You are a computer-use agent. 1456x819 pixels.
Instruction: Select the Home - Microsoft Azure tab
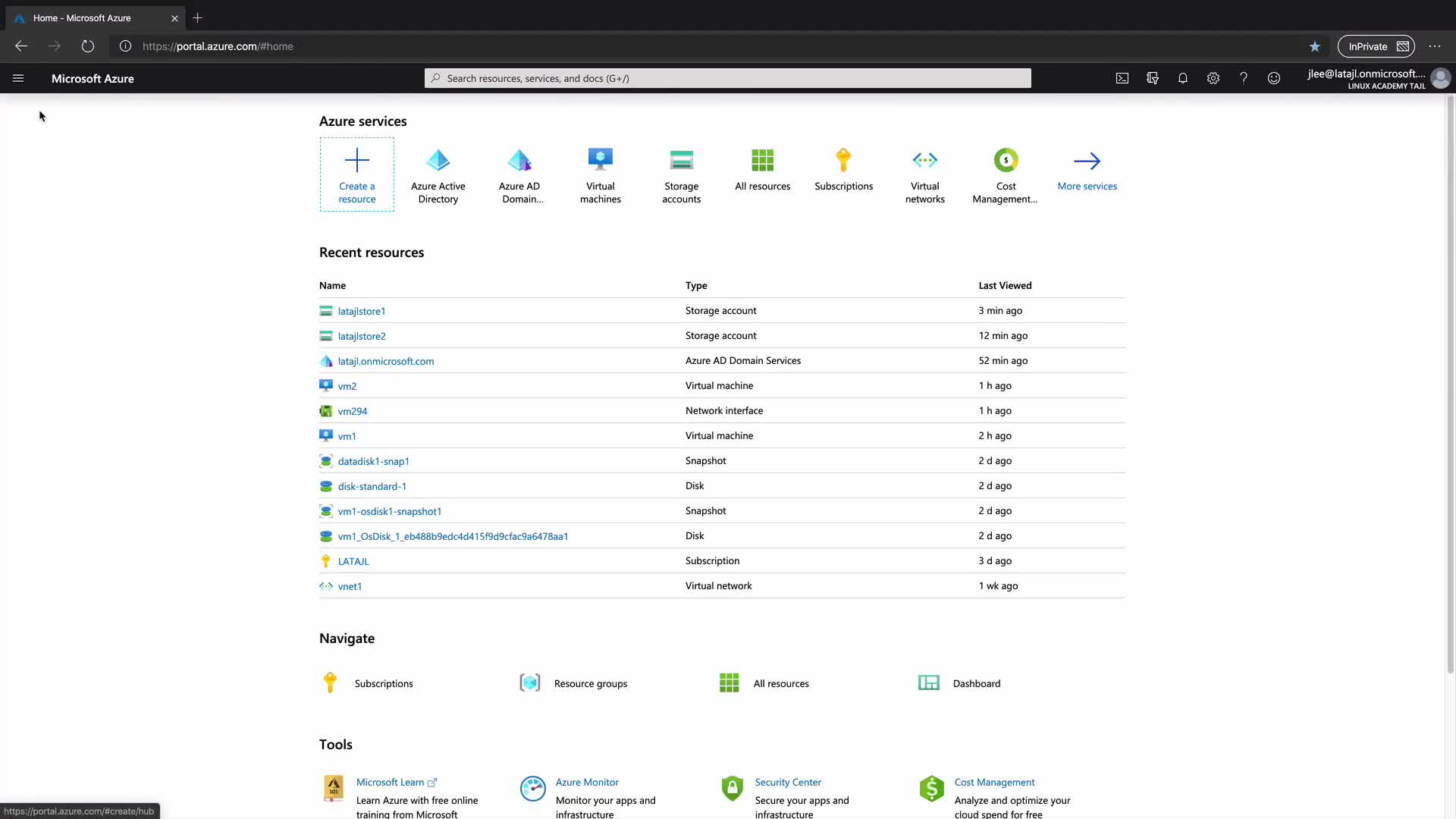pos(82,18)
